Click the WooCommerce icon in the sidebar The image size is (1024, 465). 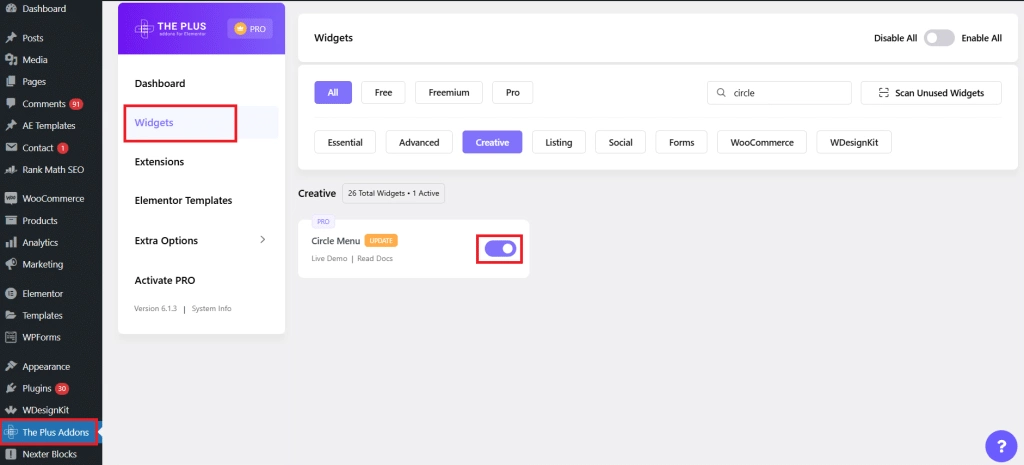11,199
